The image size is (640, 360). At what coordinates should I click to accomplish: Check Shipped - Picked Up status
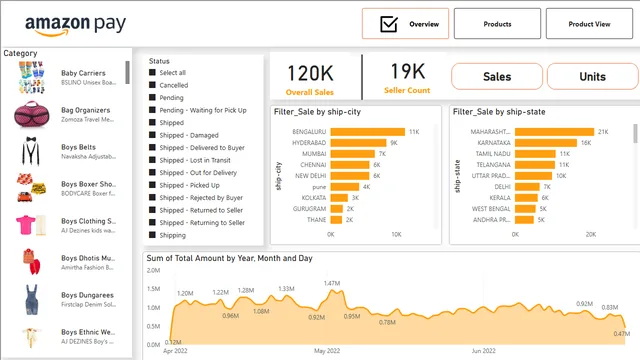[152, 185]
